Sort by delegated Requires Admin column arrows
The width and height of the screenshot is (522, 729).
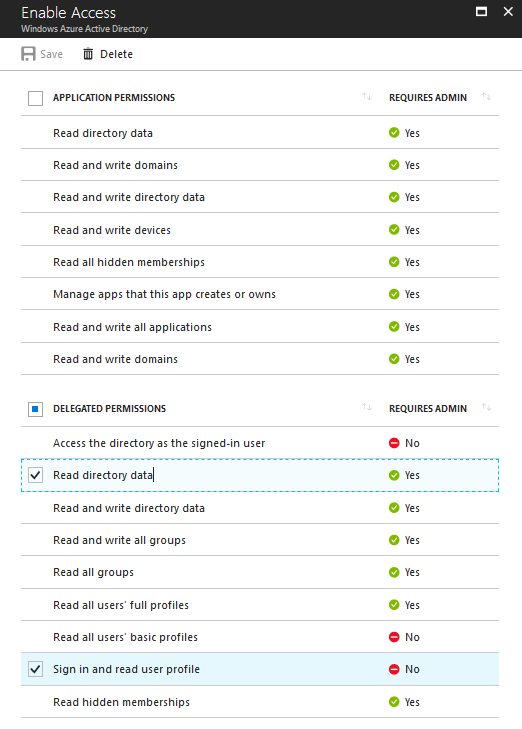[486, 407]
